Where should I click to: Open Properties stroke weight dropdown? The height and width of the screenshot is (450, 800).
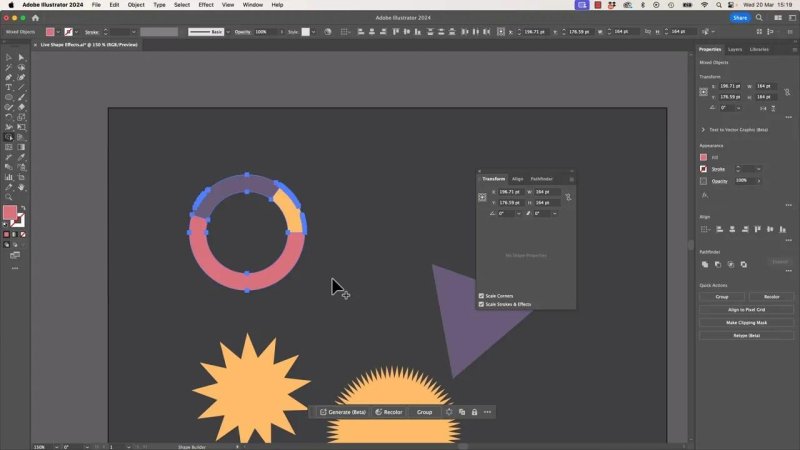[759, 169]
